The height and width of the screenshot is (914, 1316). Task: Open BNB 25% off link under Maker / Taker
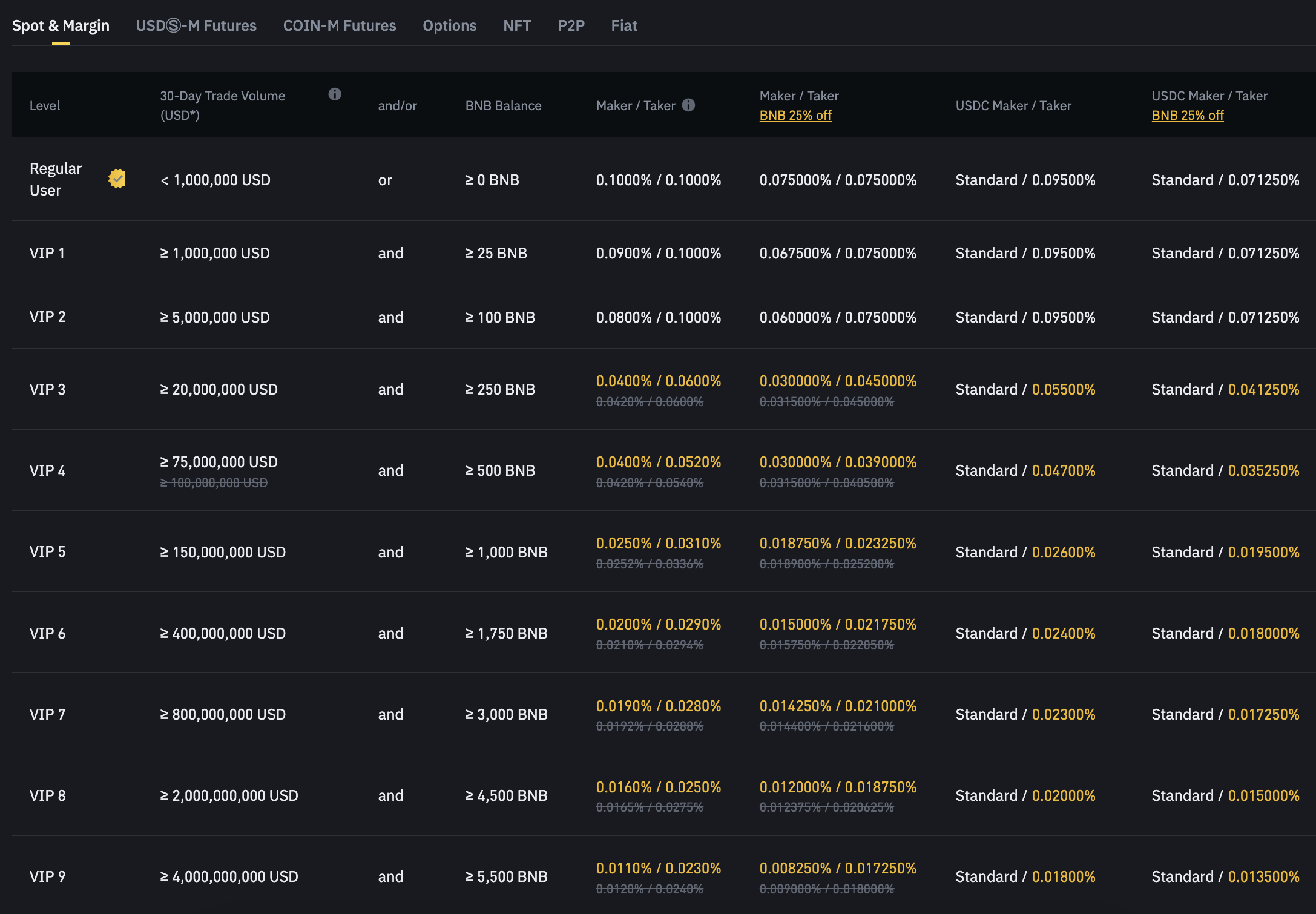tap(795, 115)
